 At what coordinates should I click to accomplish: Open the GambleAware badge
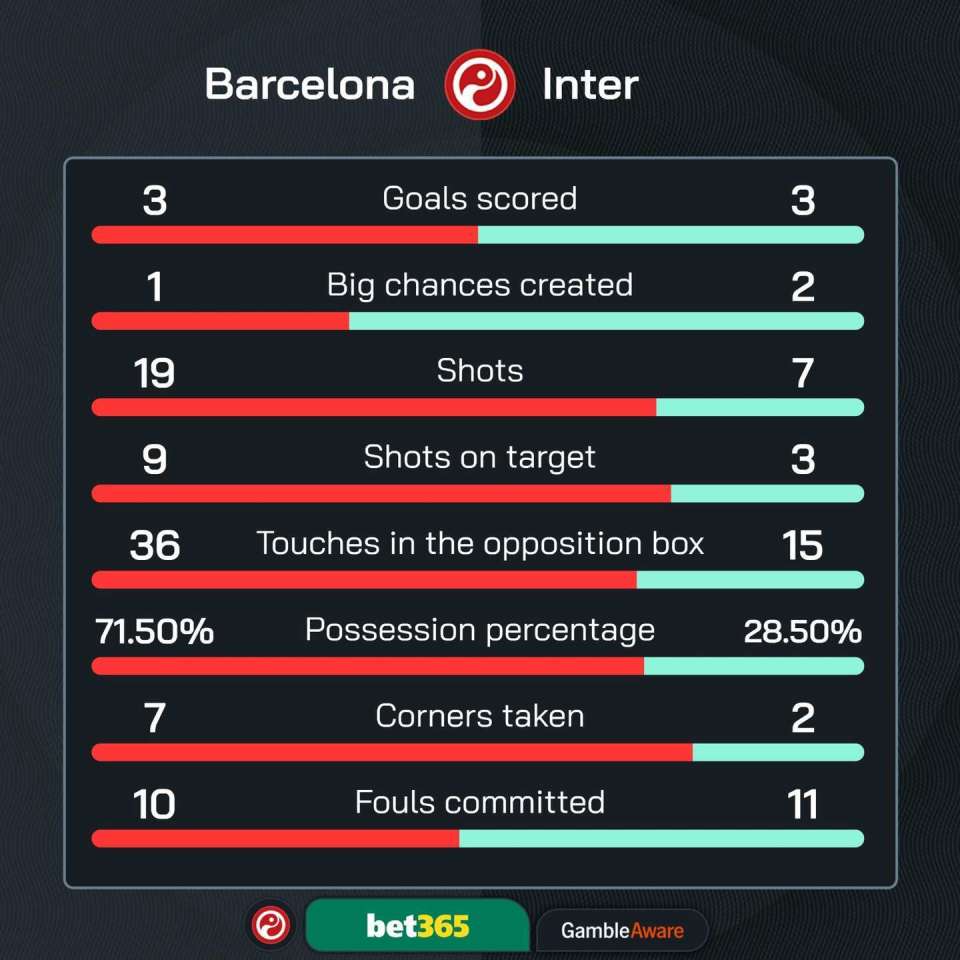622,930
